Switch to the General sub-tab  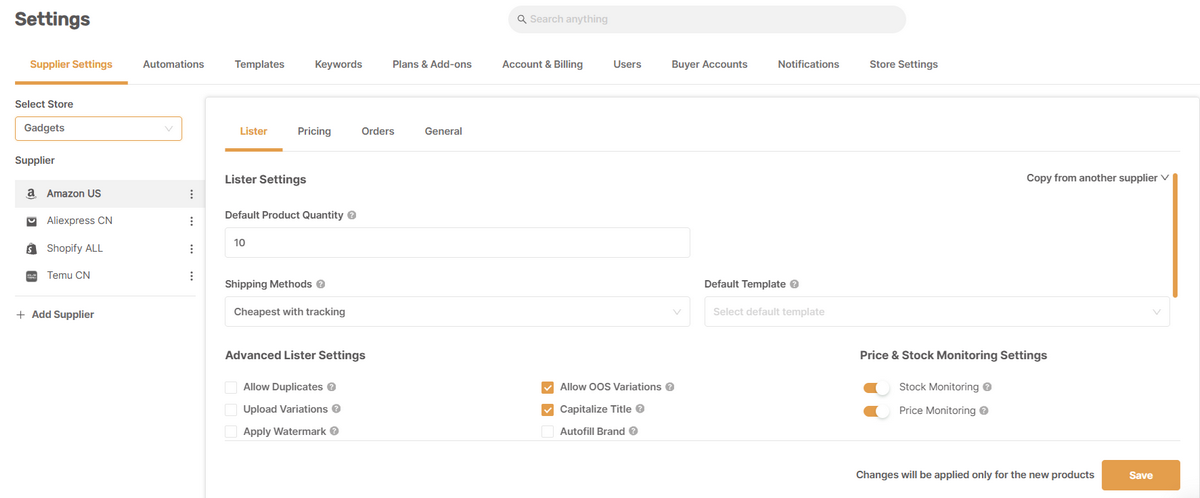pos(443,131)
